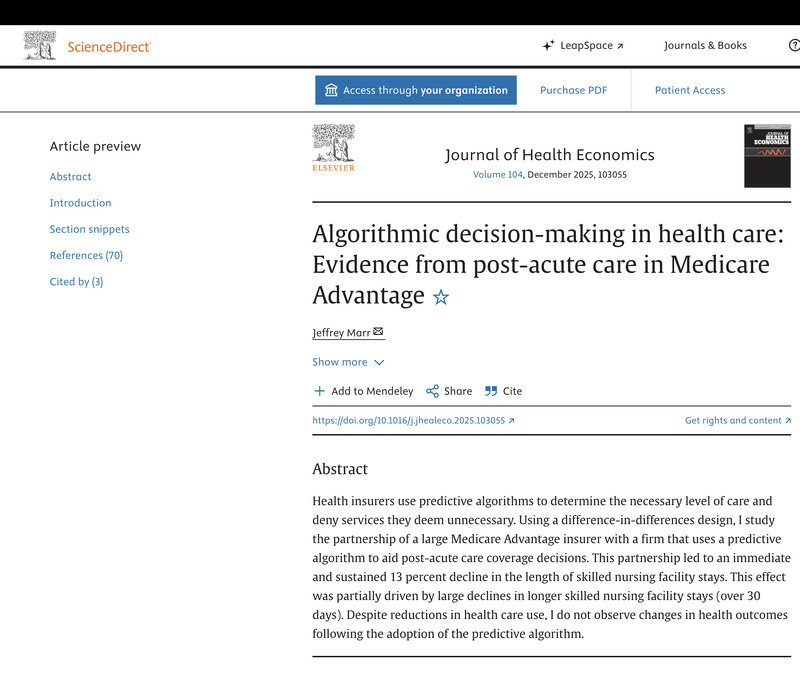Click the chevron next to Show more
This screenshot has height=677, width=800.
point(379,362)
